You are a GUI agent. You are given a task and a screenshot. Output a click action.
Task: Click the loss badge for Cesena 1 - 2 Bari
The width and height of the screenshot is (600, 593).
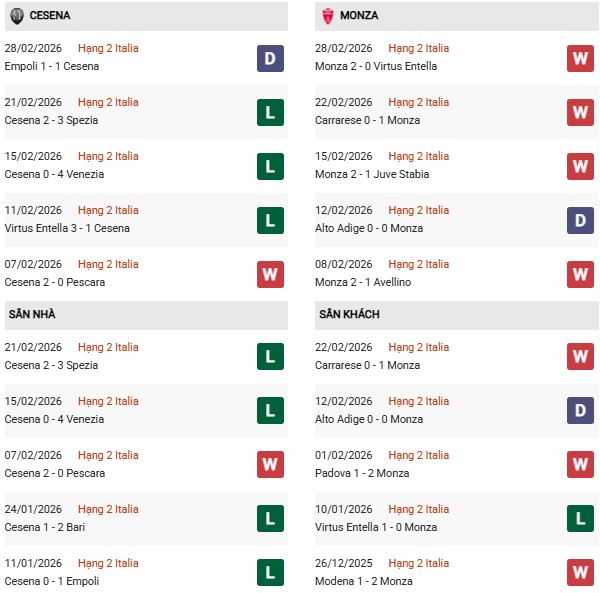click(270, 519)
